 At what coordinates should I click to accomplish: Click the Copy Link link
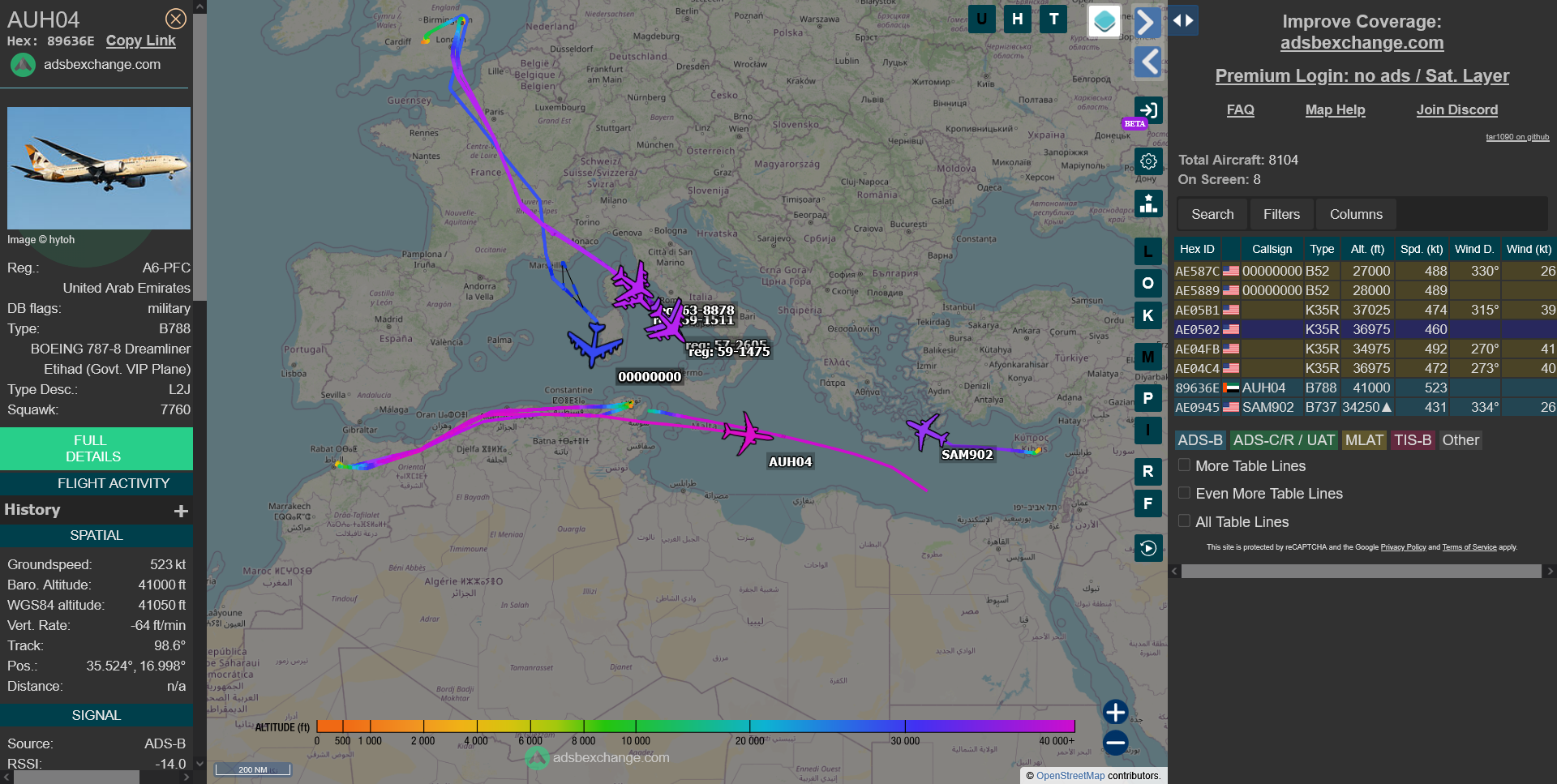[140, 41]
